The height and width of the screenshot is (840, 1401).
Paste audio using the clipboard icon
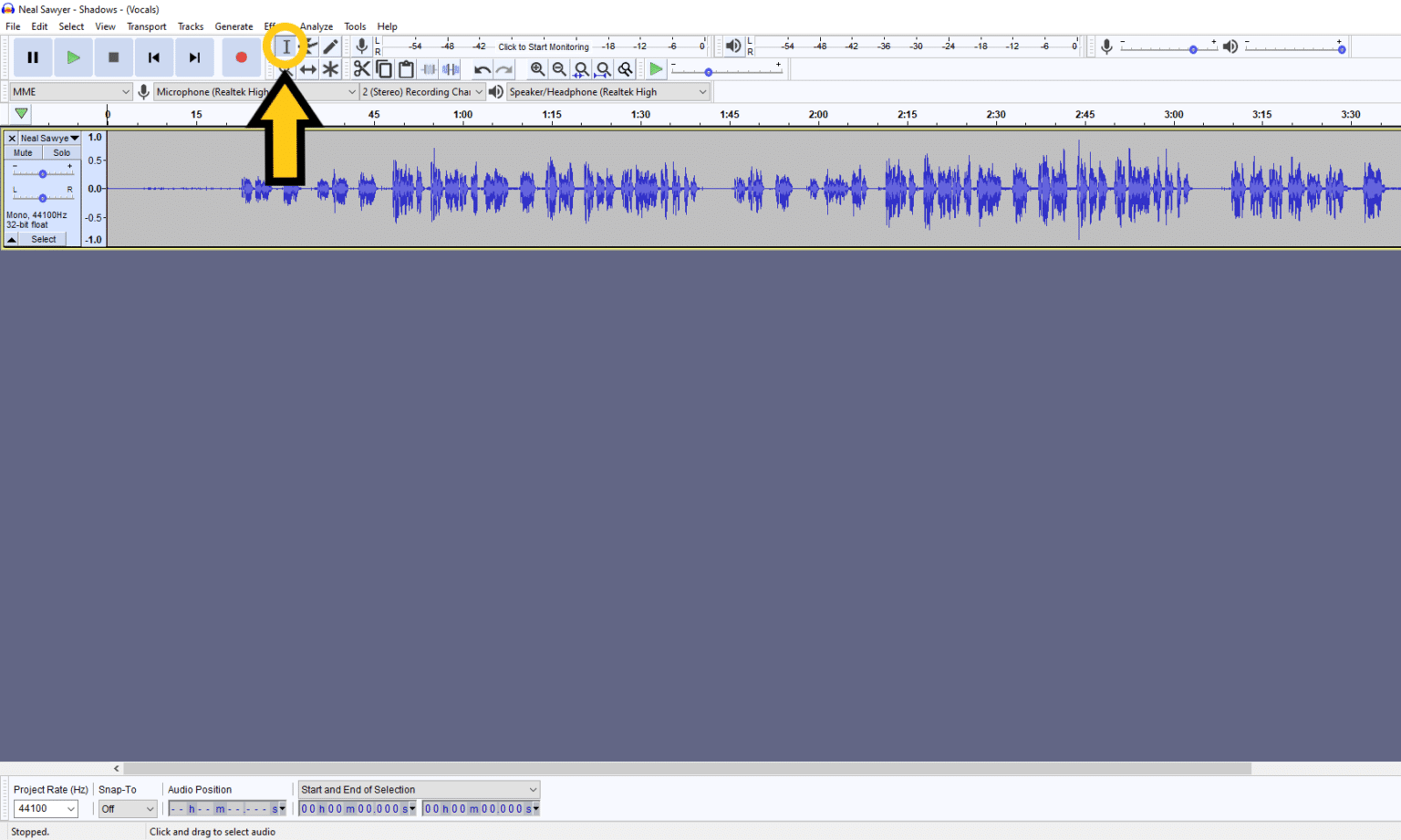[406, 68]
